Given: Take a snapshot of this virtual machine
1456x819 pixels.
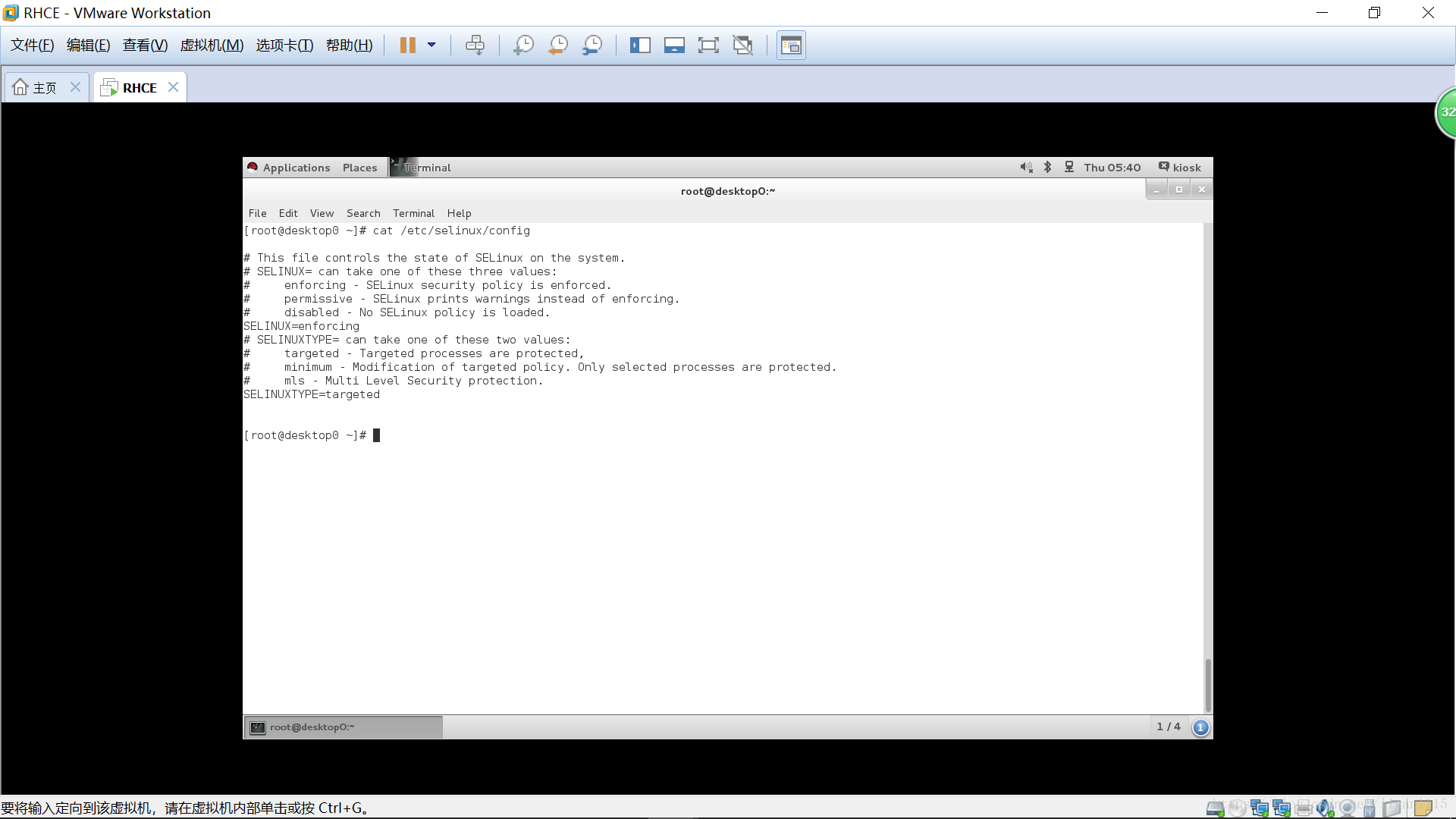Looking at the screenshot, I should [x=523, y=45].
